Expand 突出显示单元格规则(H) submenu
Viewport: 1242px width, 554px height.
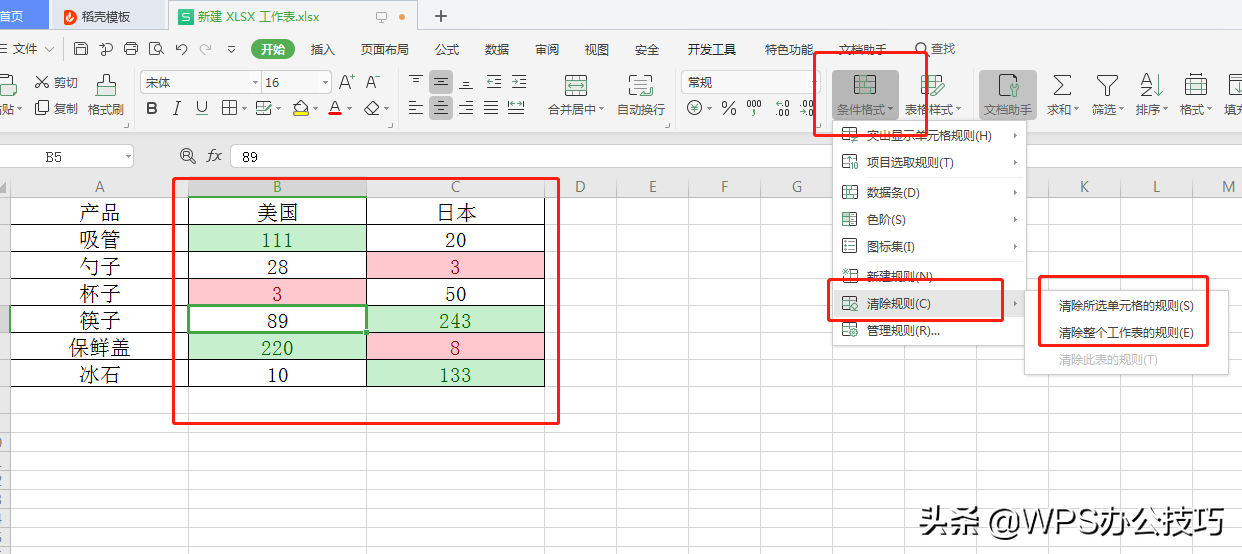click(929, 135)
